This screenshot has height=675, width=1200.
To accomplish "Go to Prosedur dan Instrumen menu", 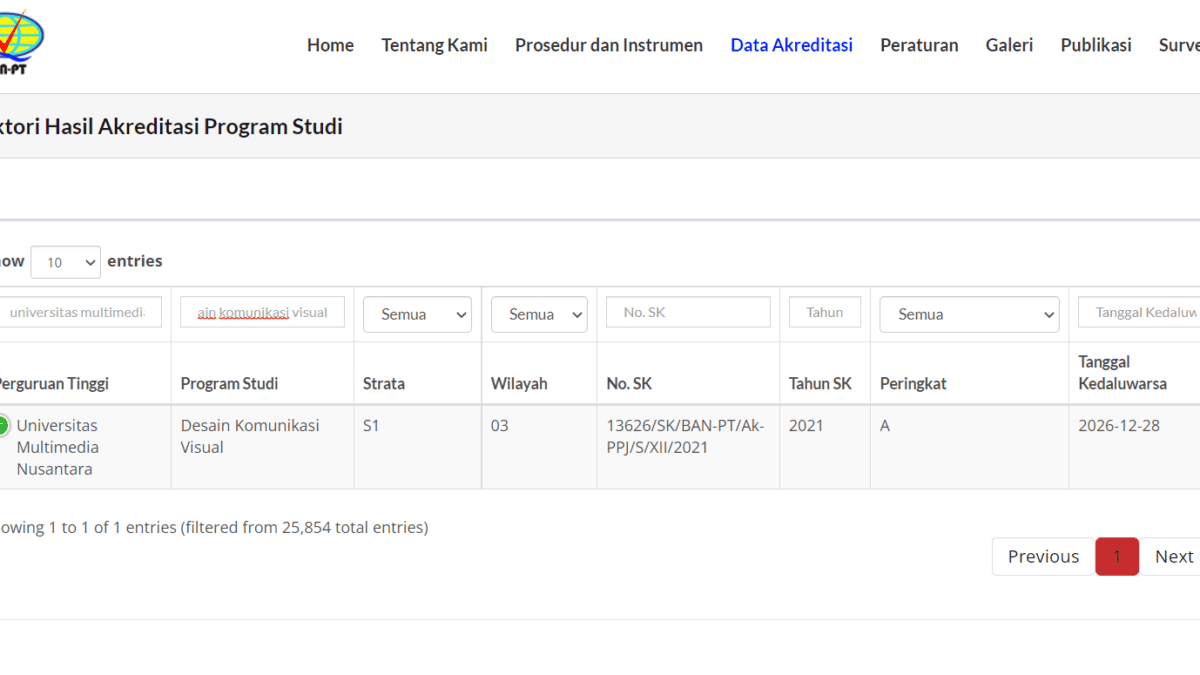I will pyautogui.click(x=608, y=45).
